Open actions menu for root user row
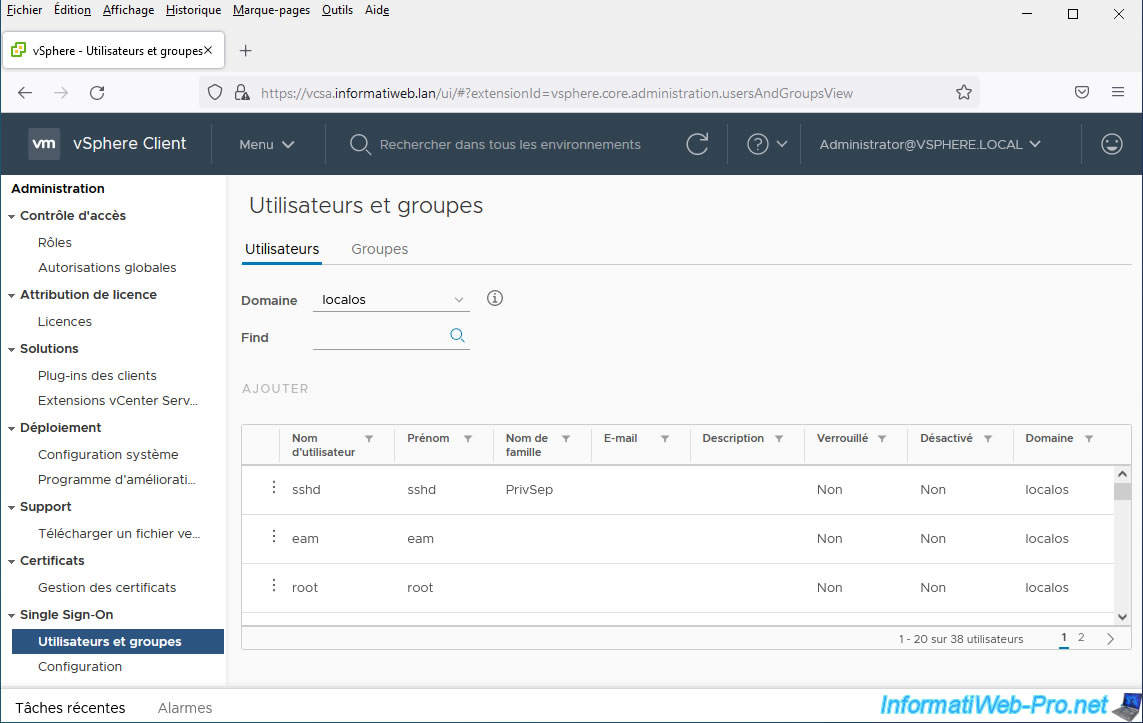 click(x=274, y=585)
